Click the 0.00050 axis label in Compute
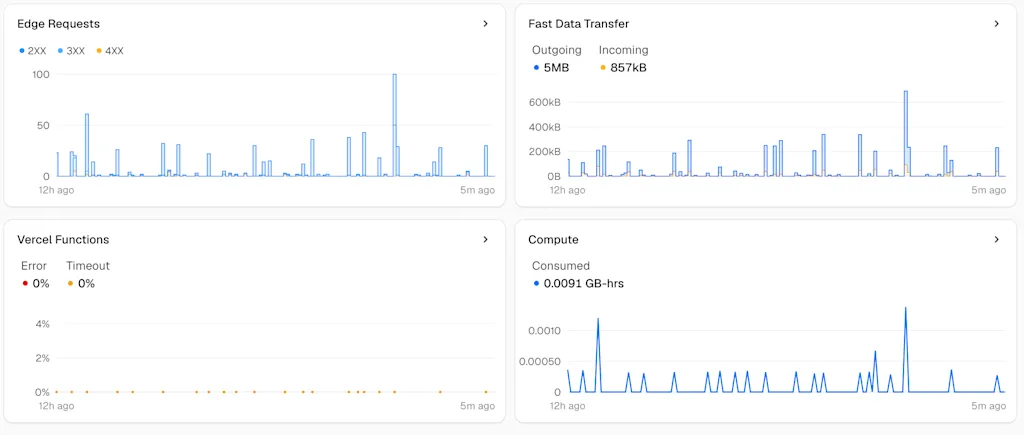The height and width of the screenshot is (435, 1024). click(x=539, y=361)
